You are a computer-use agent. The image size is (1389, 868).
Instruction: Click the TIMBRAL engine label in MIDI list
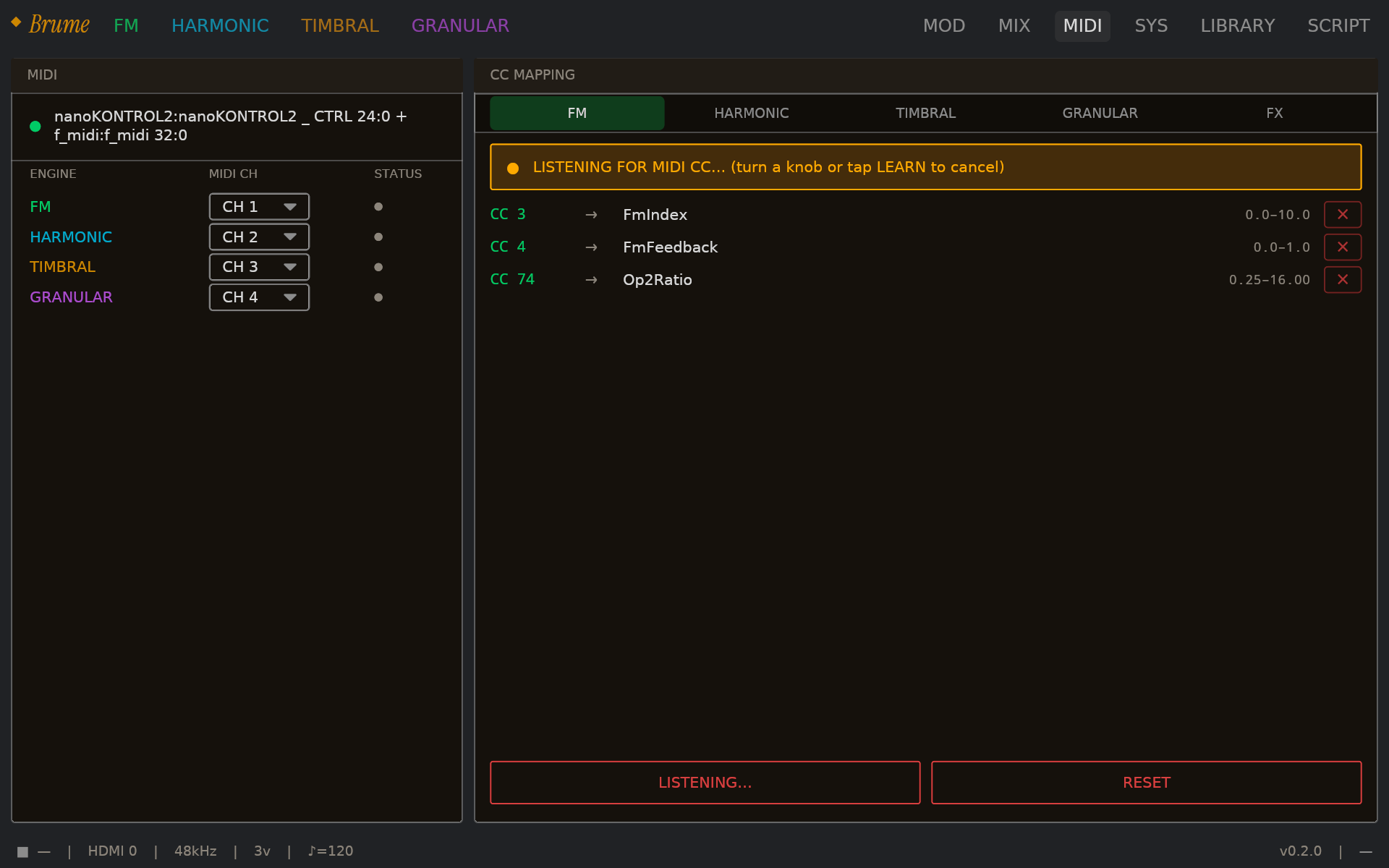[62, 267]
